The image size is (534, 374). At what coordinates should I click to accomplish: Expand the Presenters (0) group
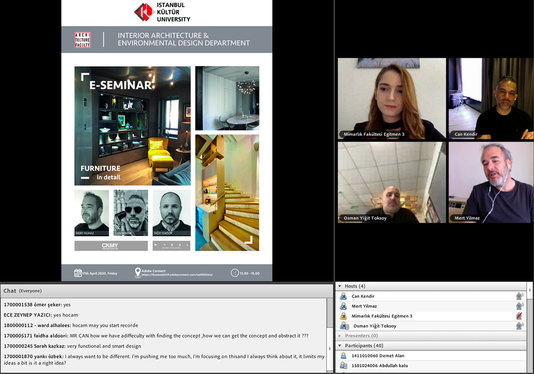click(340, 336)
